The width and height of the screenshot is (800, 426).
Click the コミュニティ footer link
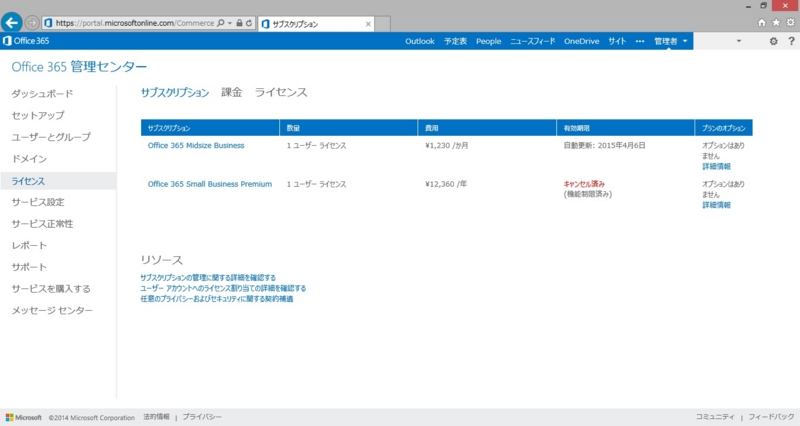tap(715, 417)
